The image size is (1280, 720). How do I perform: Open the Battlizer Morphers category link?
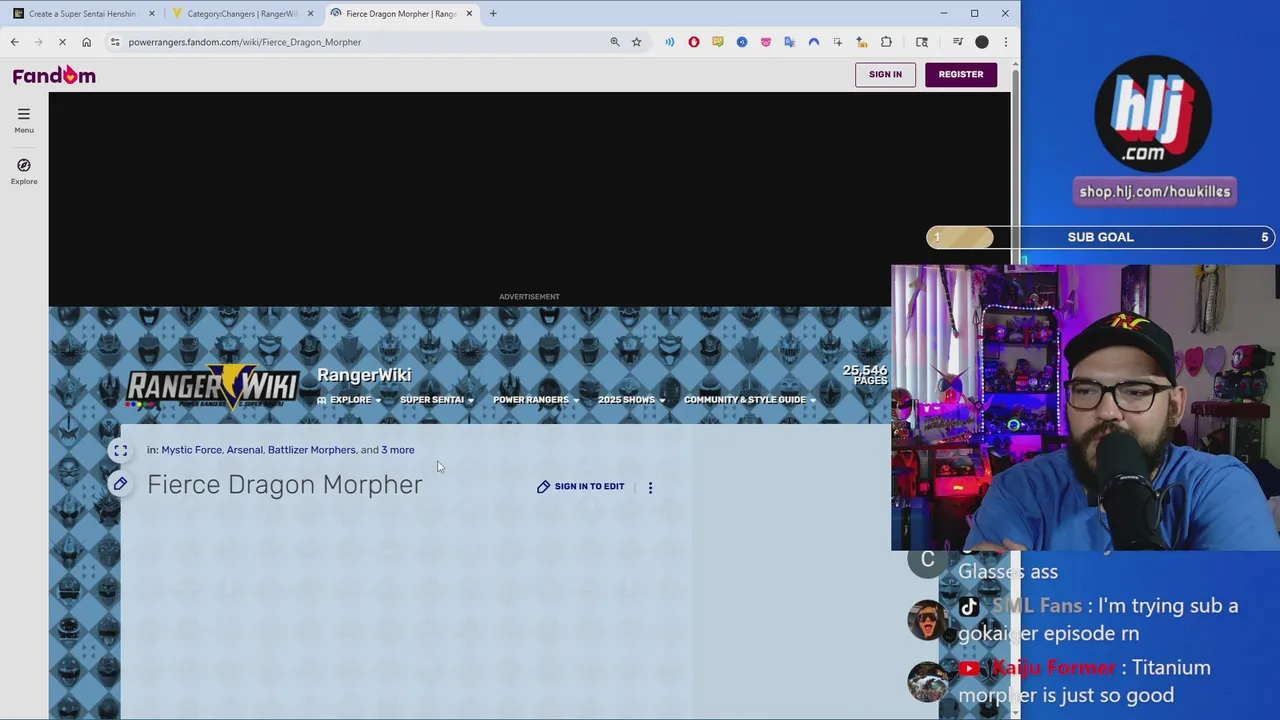[311, 450]
